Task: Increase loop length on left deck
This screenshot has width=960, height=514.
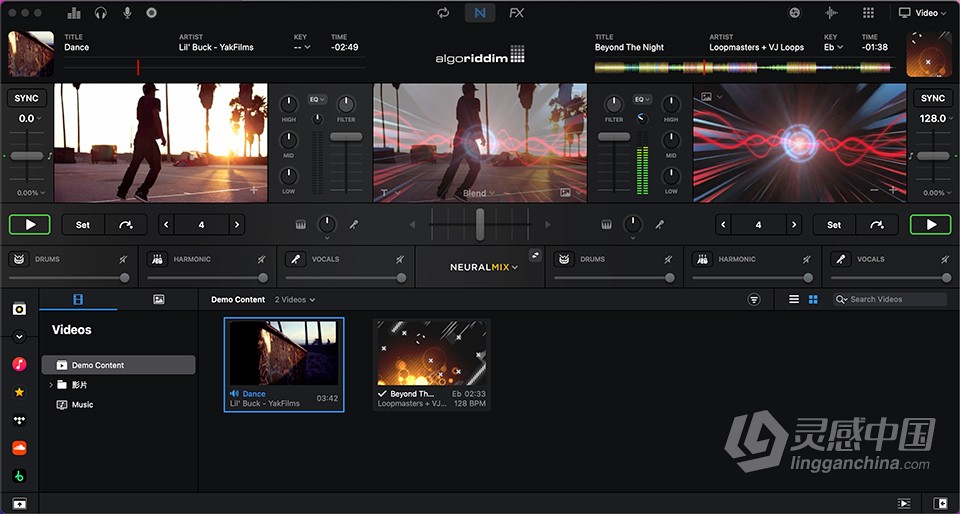Action: 236,225
